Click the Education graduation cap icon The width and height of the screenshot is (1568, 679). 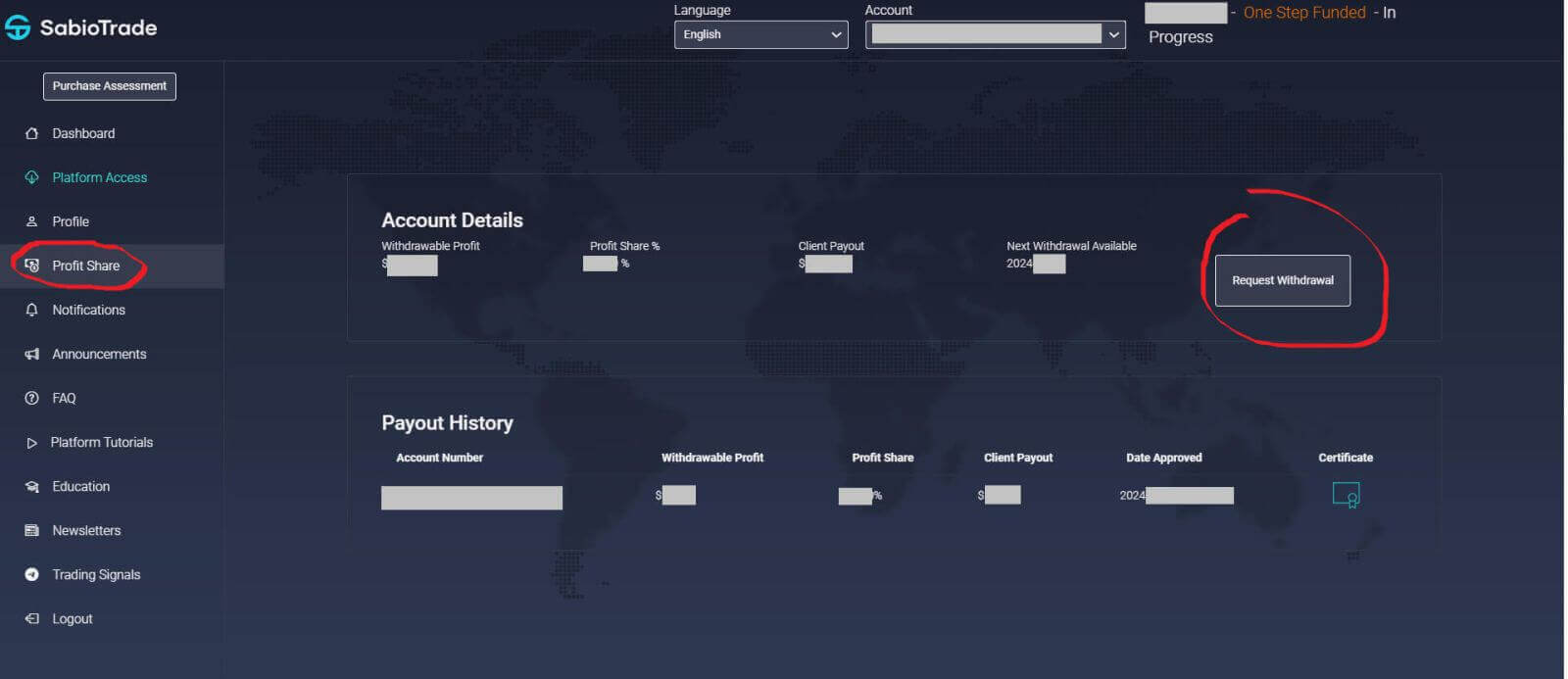point(31,486)
